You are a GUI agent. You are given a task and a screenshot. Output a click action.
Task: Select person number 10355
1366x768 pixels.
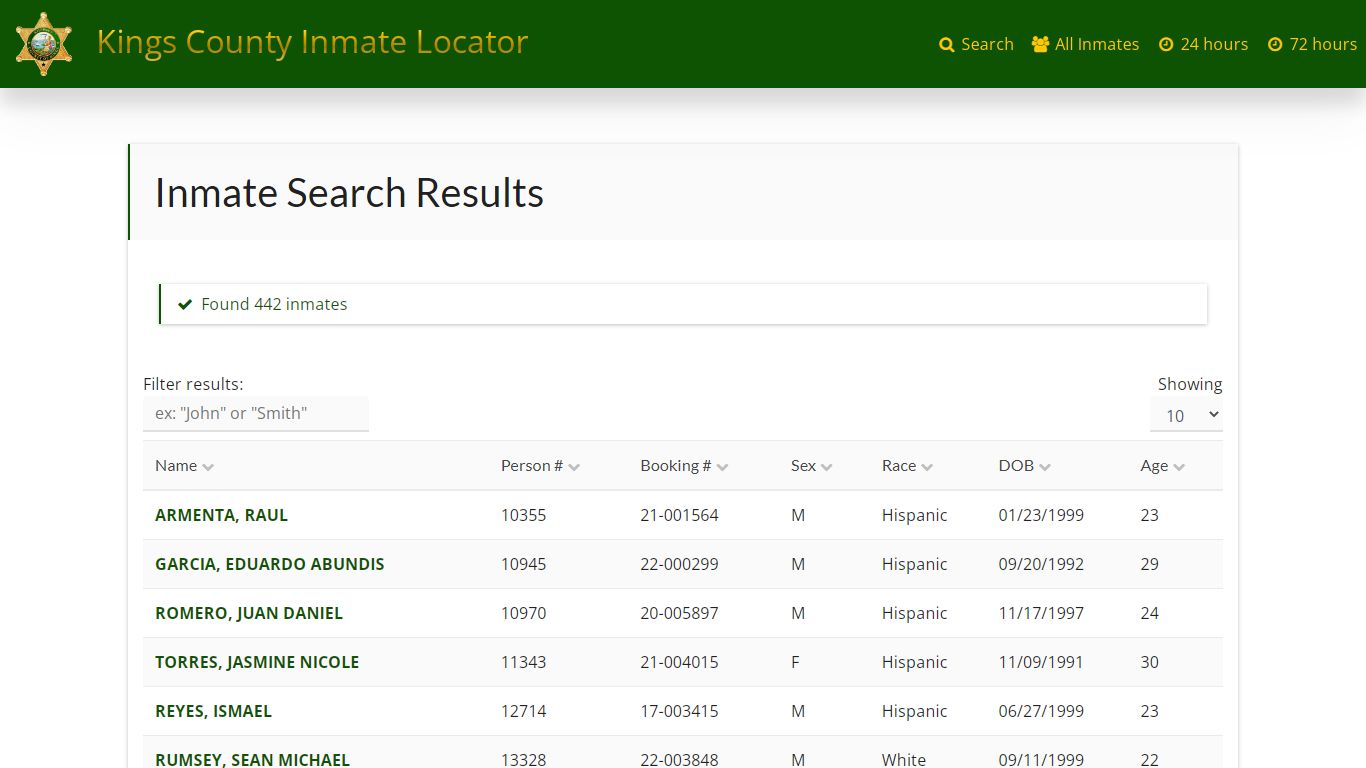[x=523, y=515]
